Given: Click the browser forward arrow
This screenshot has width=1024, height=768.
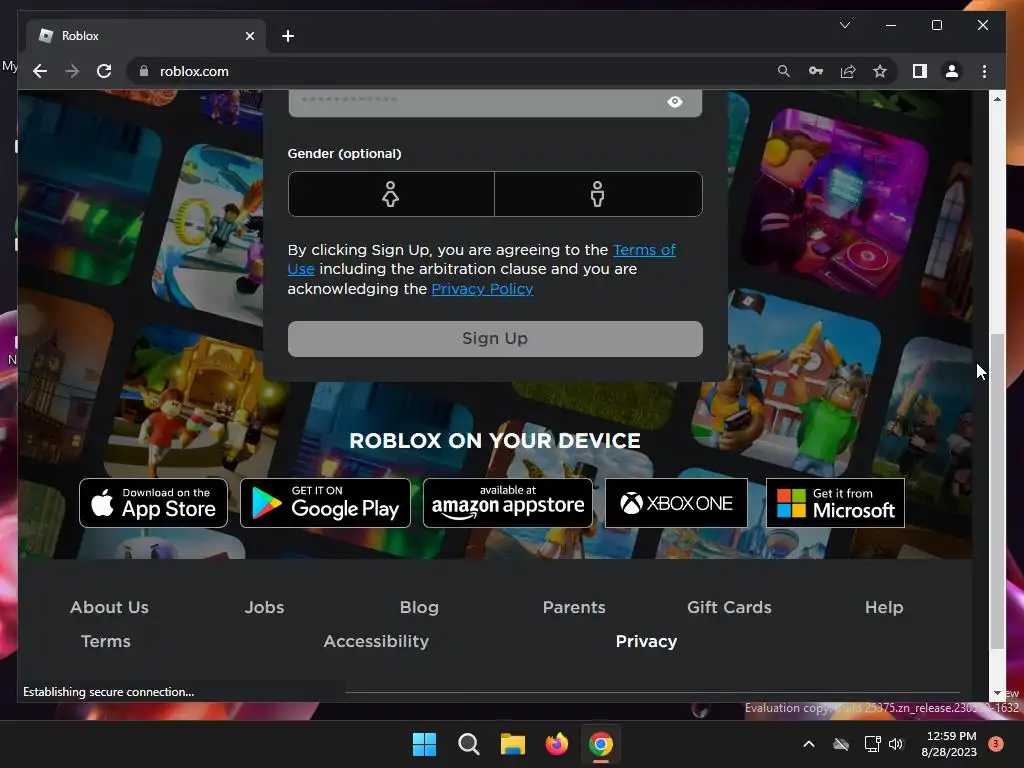Looking at the screenshot, I should click(72, 71).
